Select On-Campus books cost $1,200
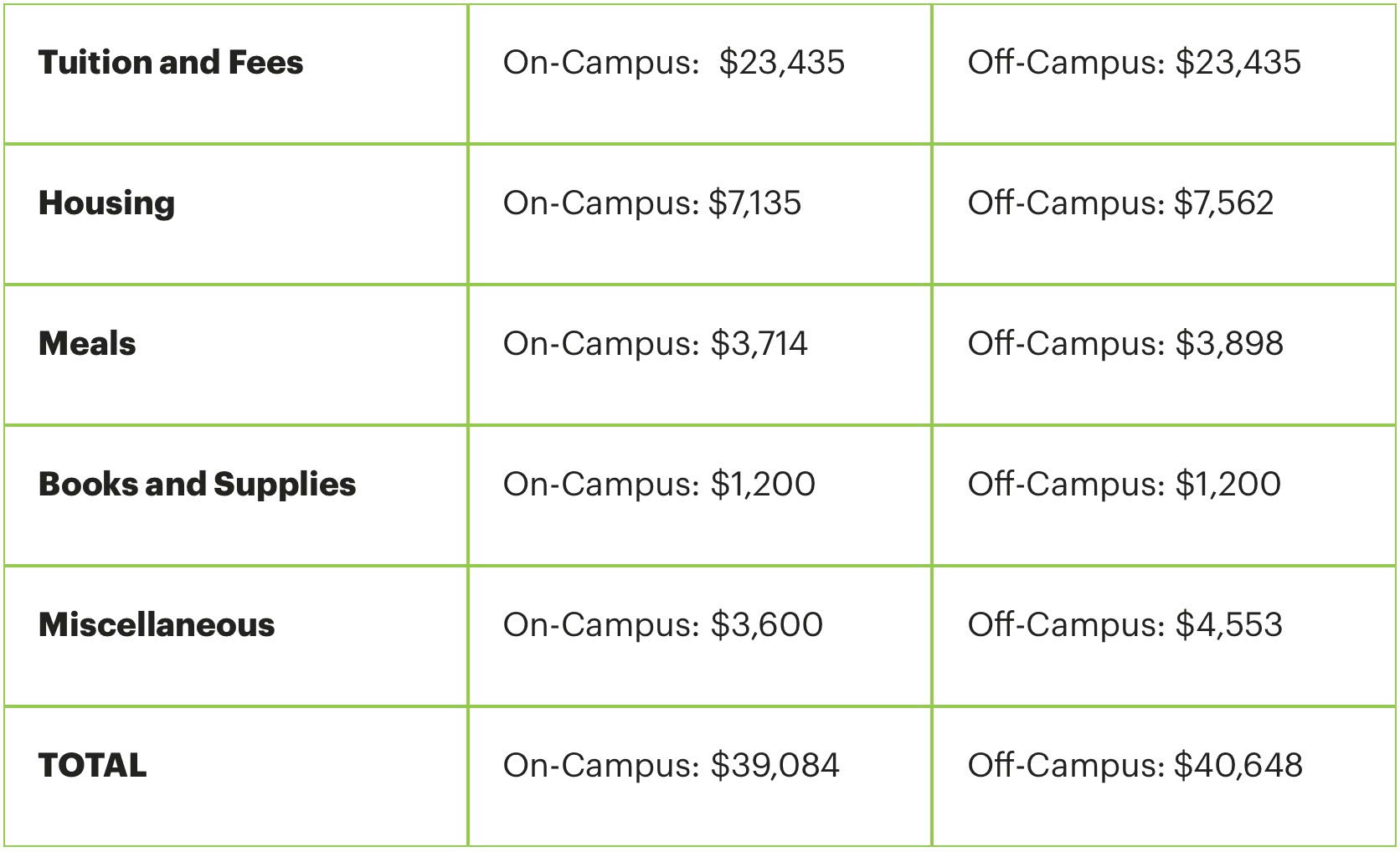The height and width of the screenshot is (852, 1400). tap(659, 485)
